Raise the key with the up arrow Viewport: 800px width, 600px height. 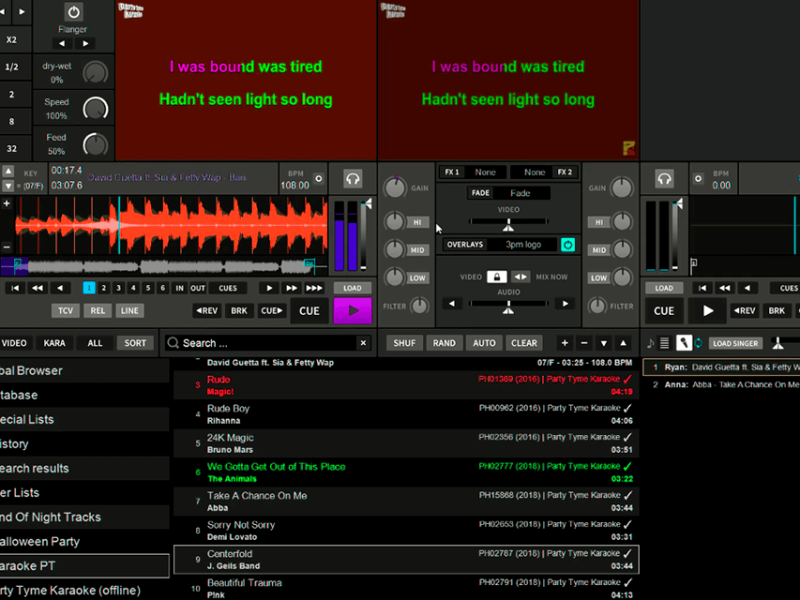coord(8,171)
